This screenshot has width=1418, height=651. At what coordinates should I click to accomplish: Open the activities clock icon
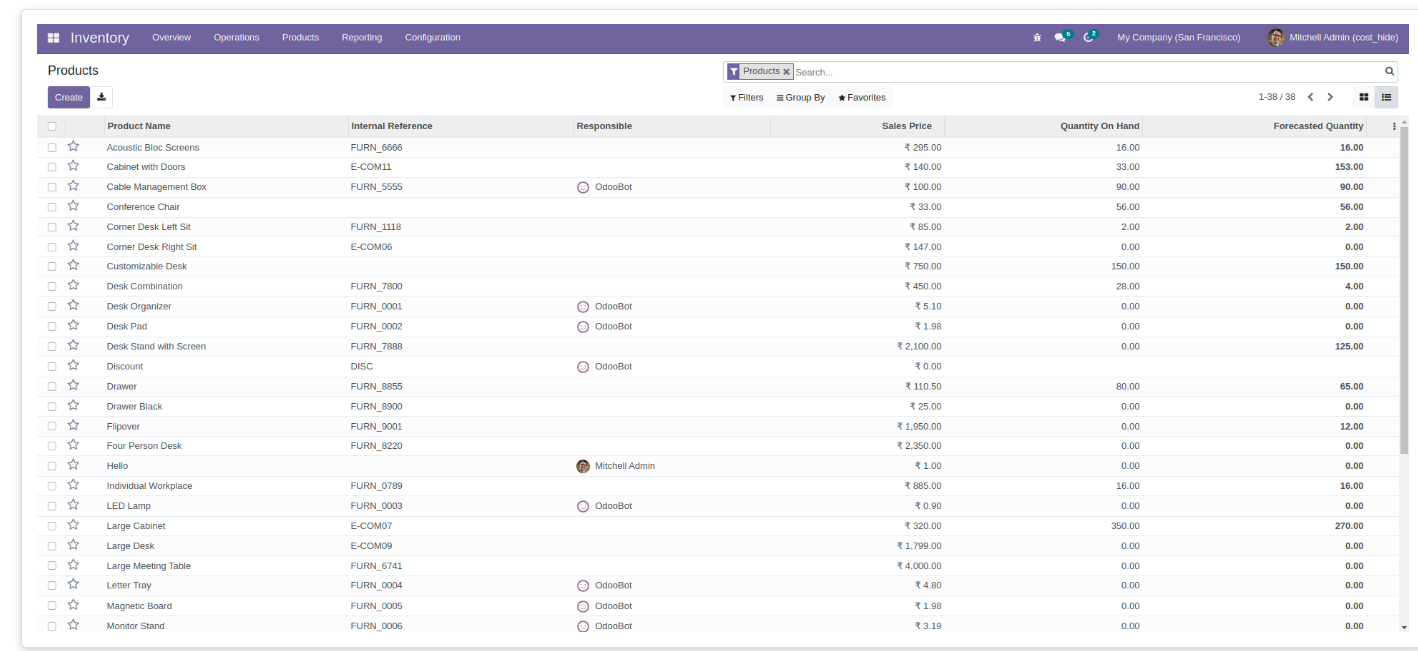(1089, 38)
